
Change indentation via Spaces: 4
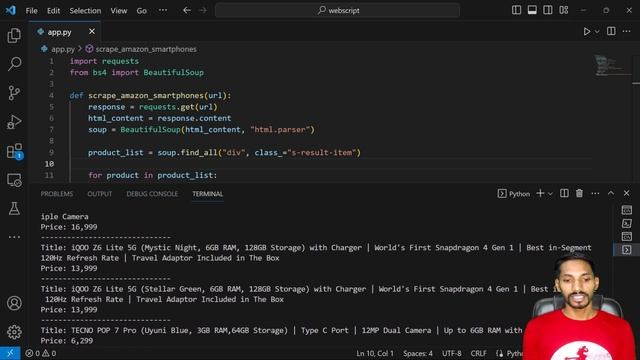[418, 353]
